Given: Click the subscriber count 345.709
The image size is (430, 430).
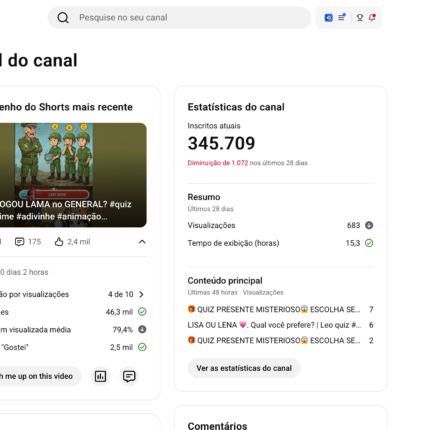Looking at the screenshot, I should tap(221, 143).
